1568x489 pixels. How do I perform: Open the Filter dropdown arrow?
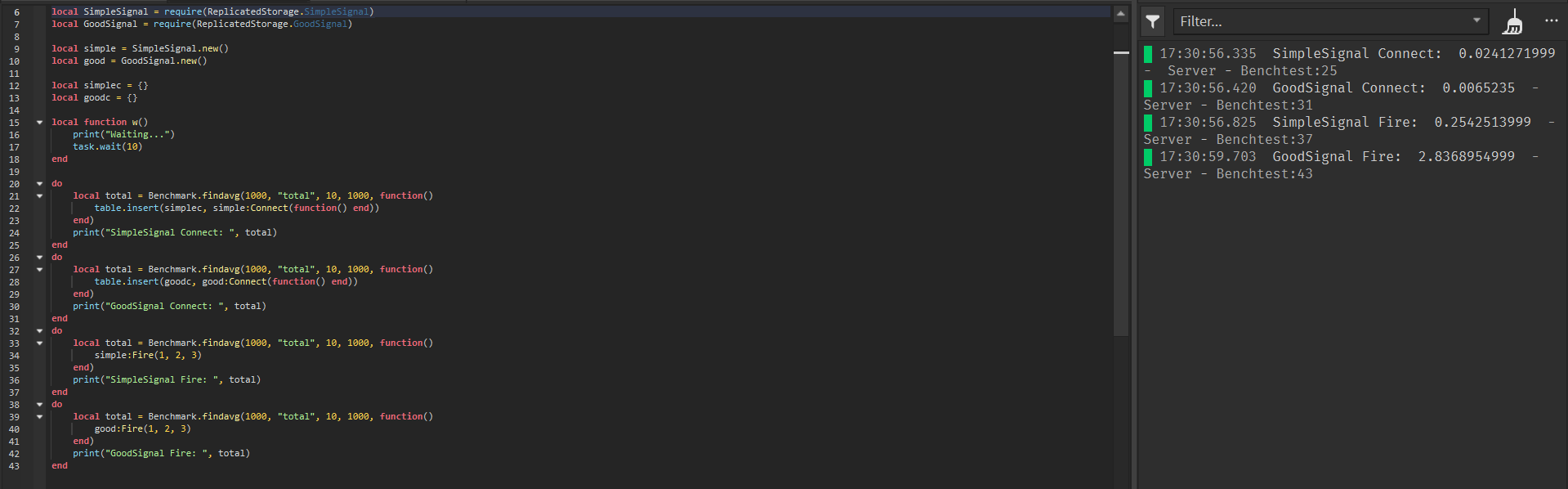pos(1476,20)
